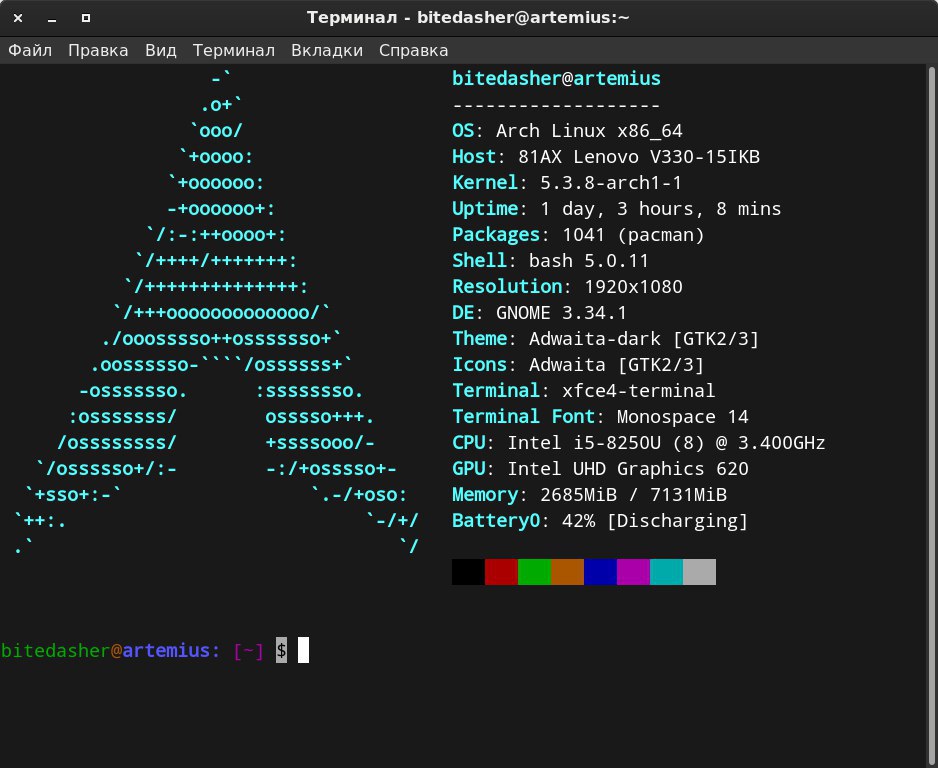Maximize the terminal window
The height and width of the screenshot is (768, 938).
pyautogui.click(x=86, y=18)
